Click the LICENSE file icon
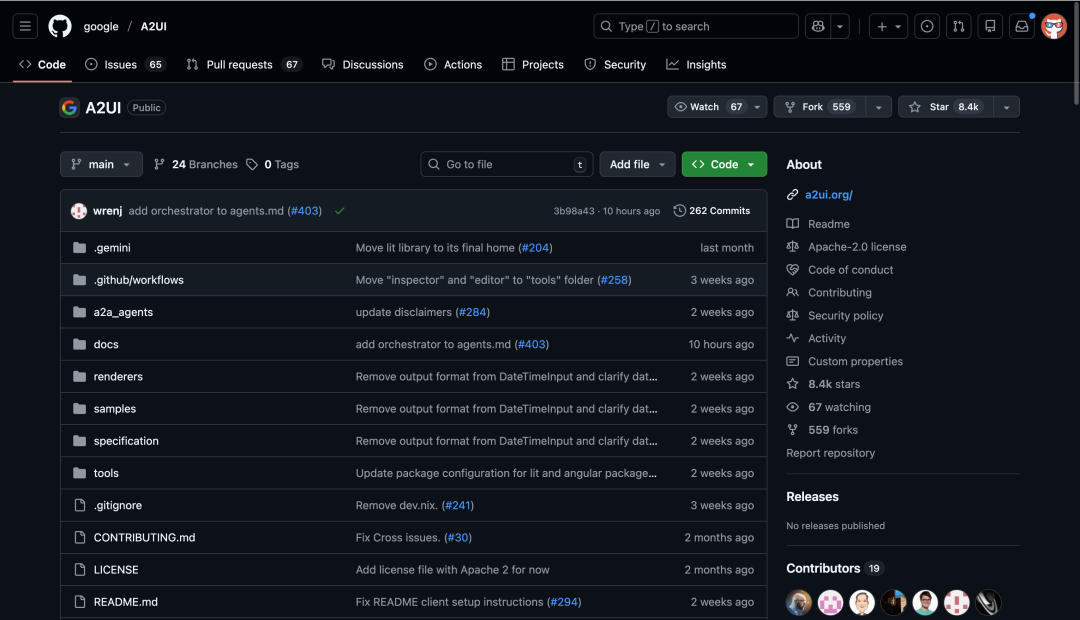 pos(80,570)
